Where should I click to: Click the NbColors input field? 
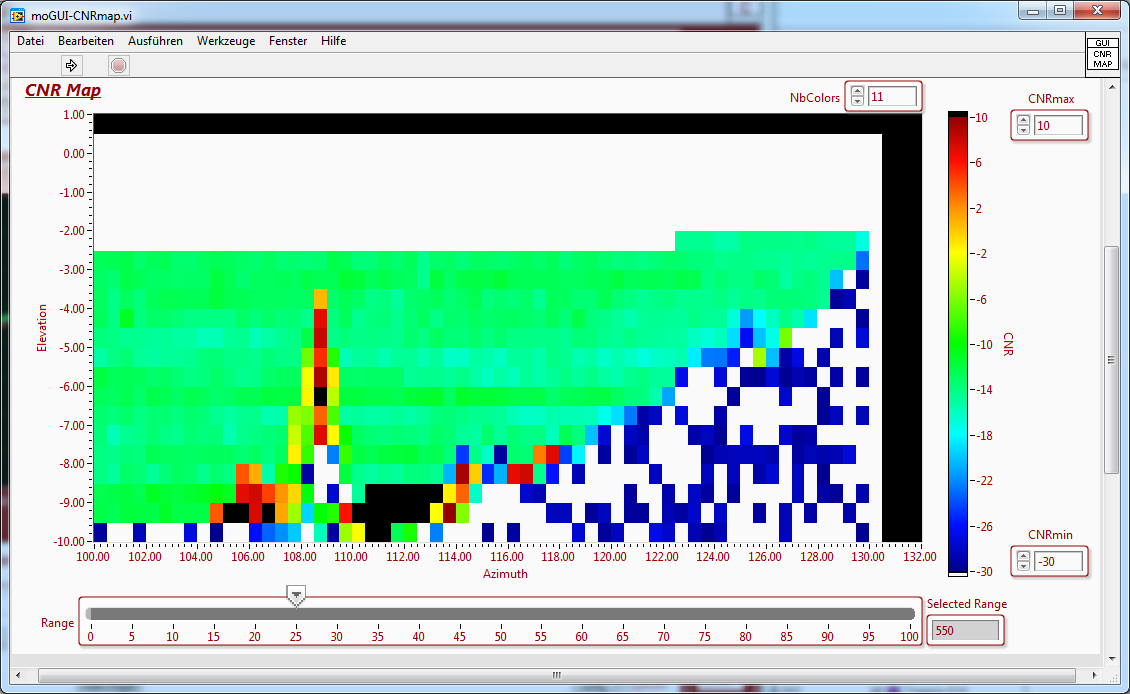[x=892, y=97]
